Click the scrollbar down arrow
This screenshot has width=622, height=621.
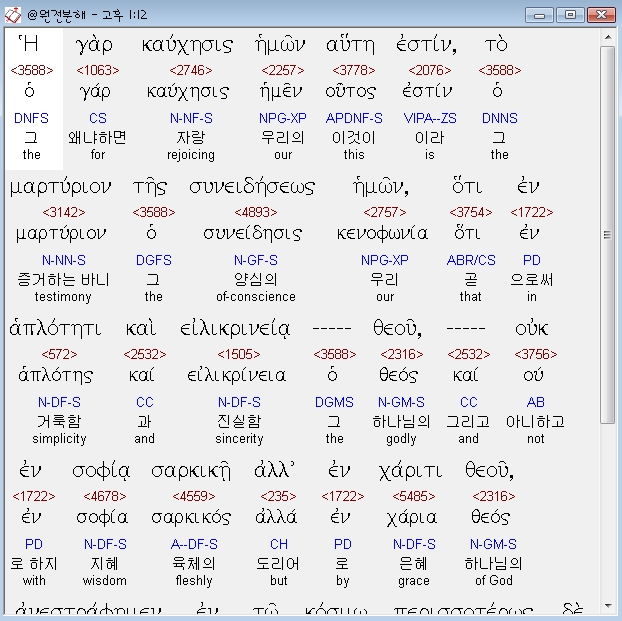click(x=608, y=606)
